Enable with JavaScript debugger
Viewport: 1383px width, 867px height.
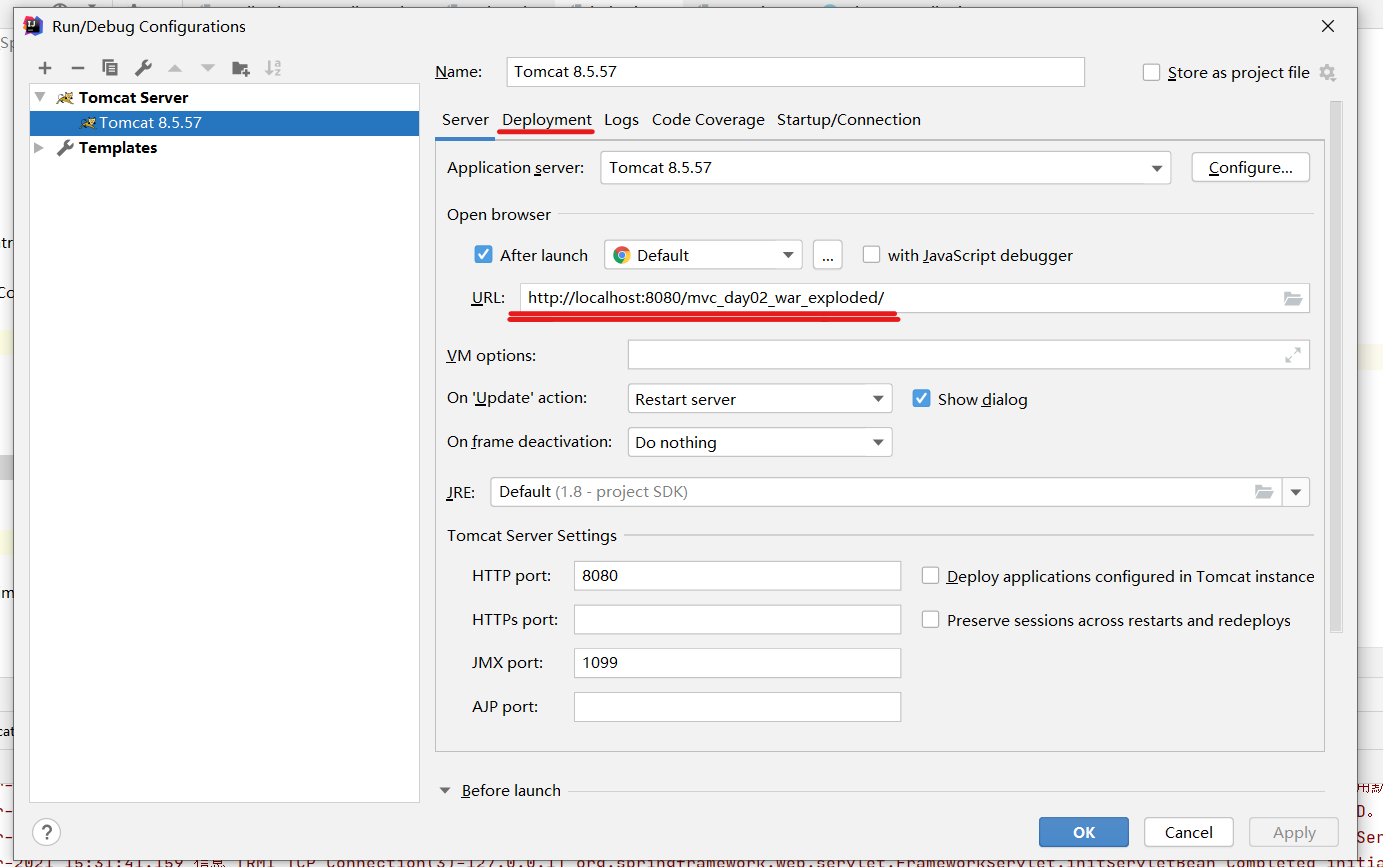871,255
